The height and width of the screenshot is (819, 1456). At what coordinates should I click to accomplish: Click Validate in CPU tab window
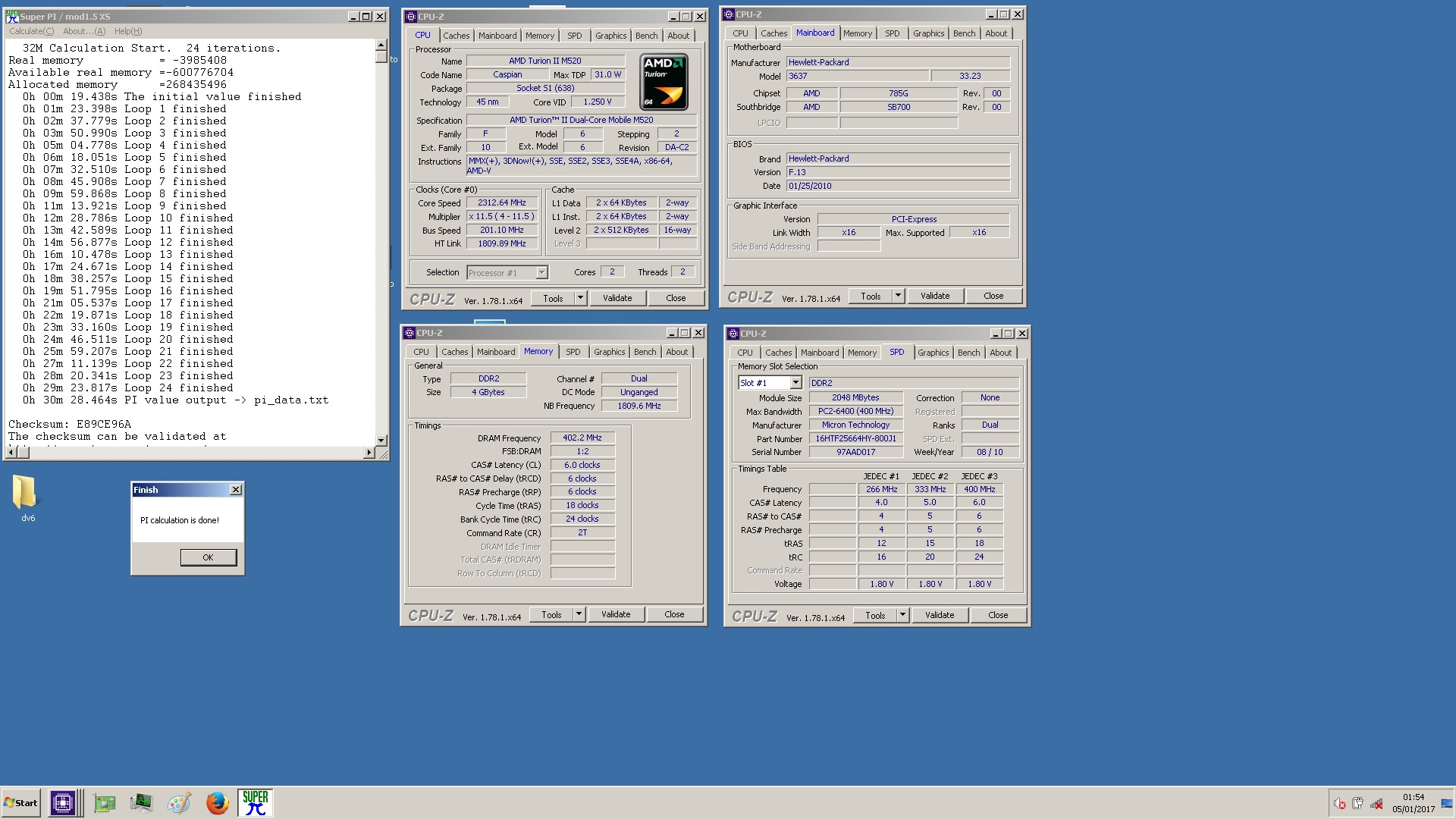(x=617, y=298)
